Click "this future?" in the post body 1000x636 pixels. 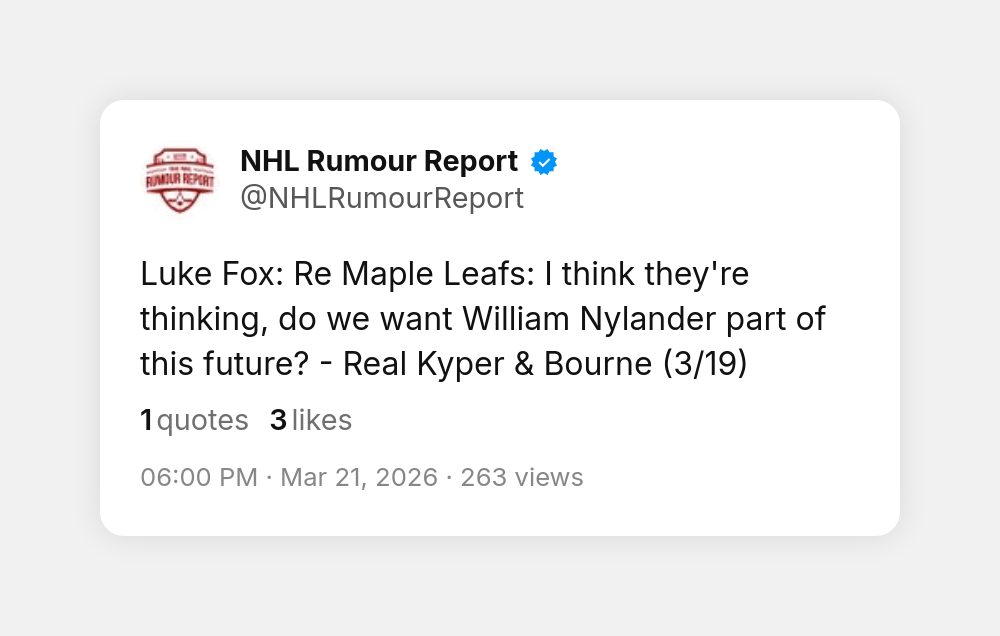(223, 364)
